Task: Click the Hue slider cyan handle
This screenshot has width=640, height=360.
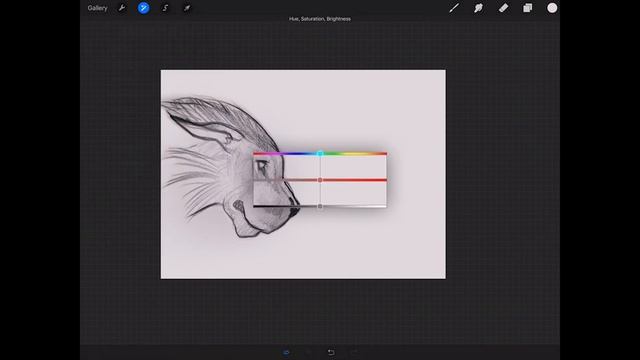Action: pyautogui.click(x=320, y=153)
